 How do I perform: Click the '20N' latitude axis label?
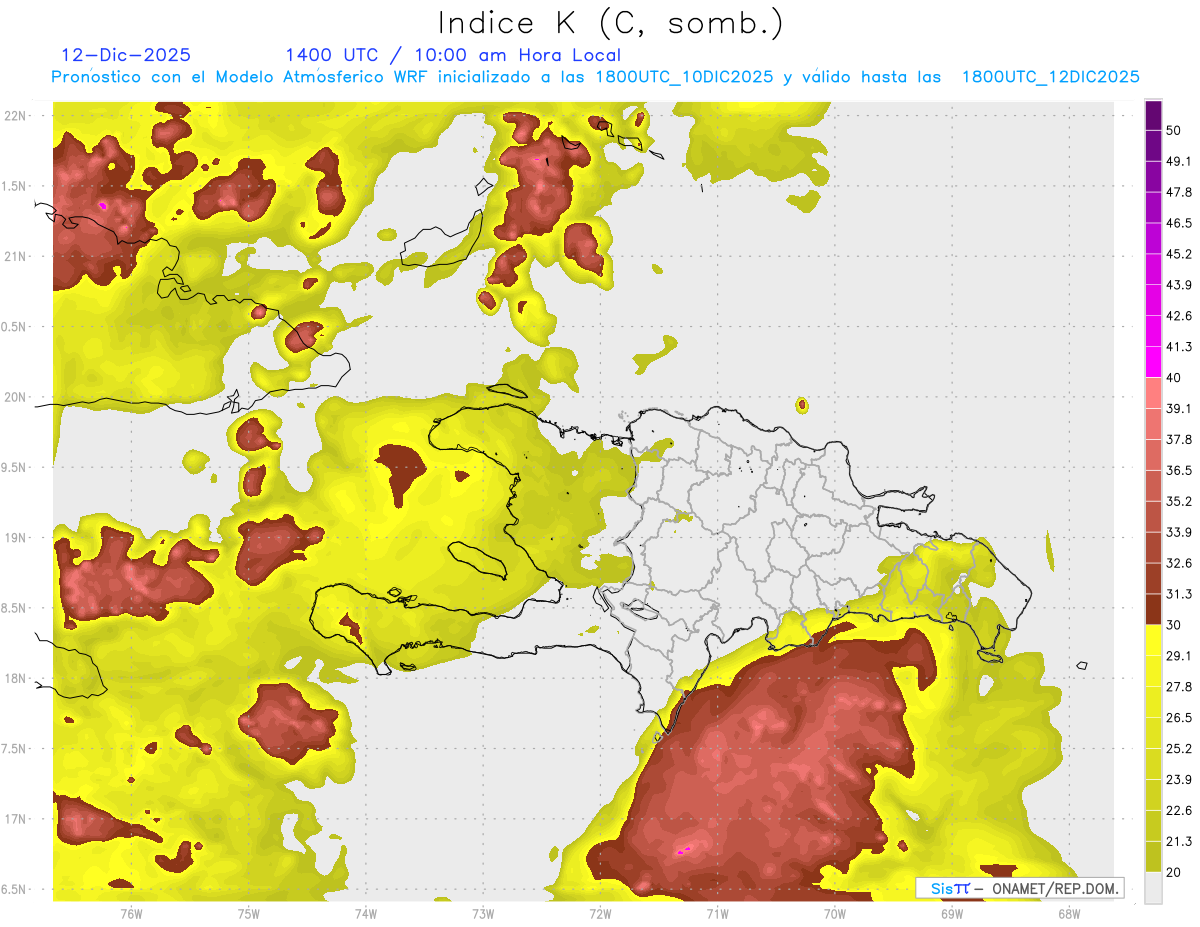click(x=15, y=397)
